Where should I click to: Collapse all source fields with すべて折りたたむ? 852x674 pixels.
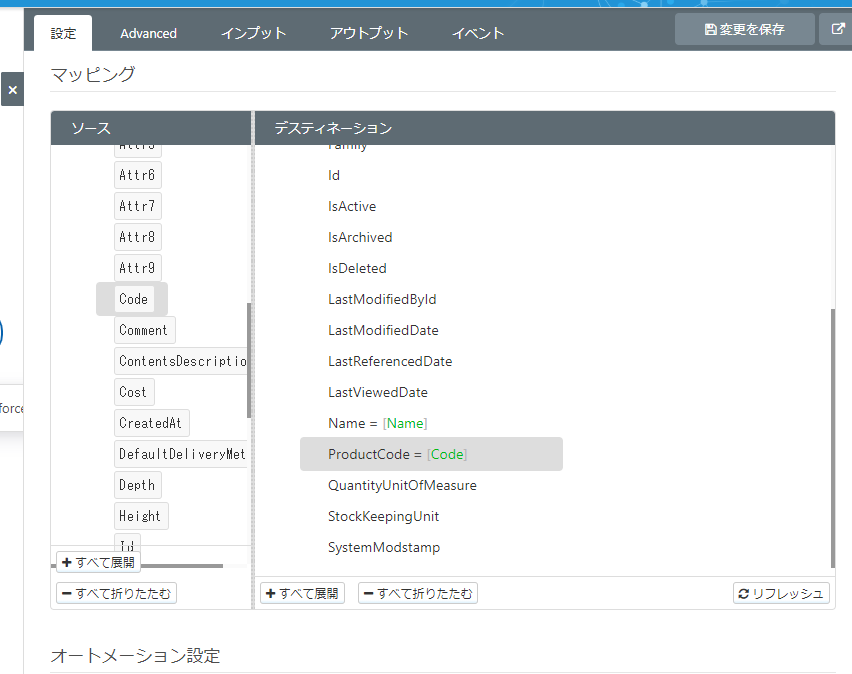pos(115,592)
